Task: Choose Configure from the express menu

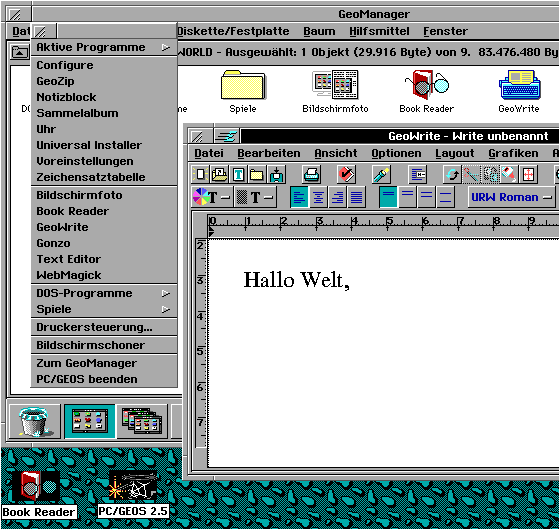Action: tap(104, 65)
